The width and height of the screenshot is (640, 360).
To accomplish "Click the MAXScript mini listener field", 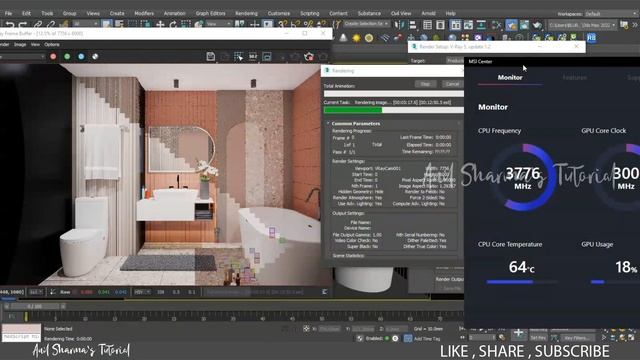I will (21, 338).
